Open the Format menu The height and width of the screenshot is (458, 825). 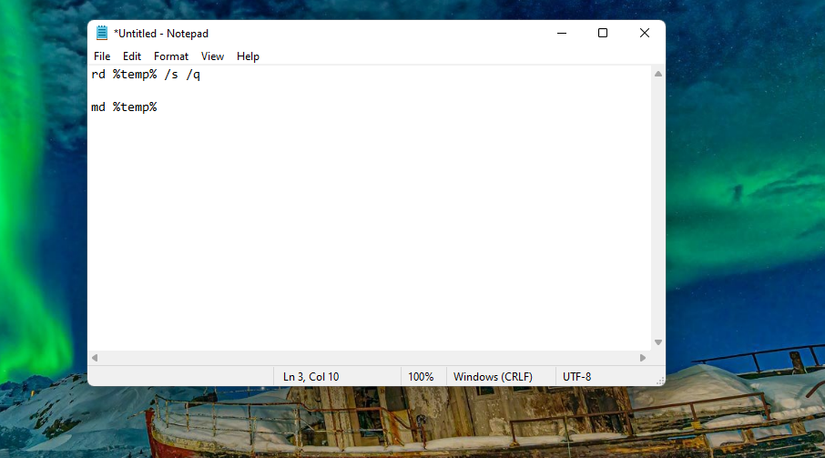point(170,56)
